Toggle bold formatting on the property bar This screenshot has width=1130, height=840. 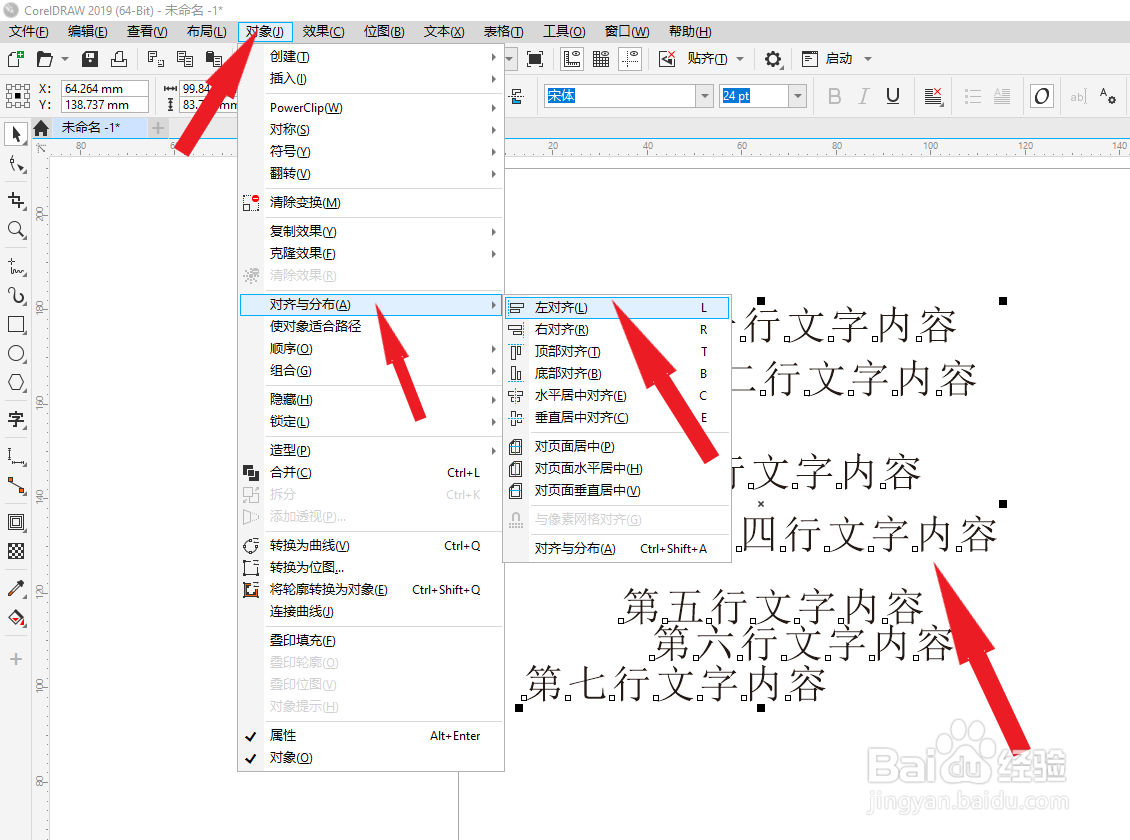[x=834, y=95]
